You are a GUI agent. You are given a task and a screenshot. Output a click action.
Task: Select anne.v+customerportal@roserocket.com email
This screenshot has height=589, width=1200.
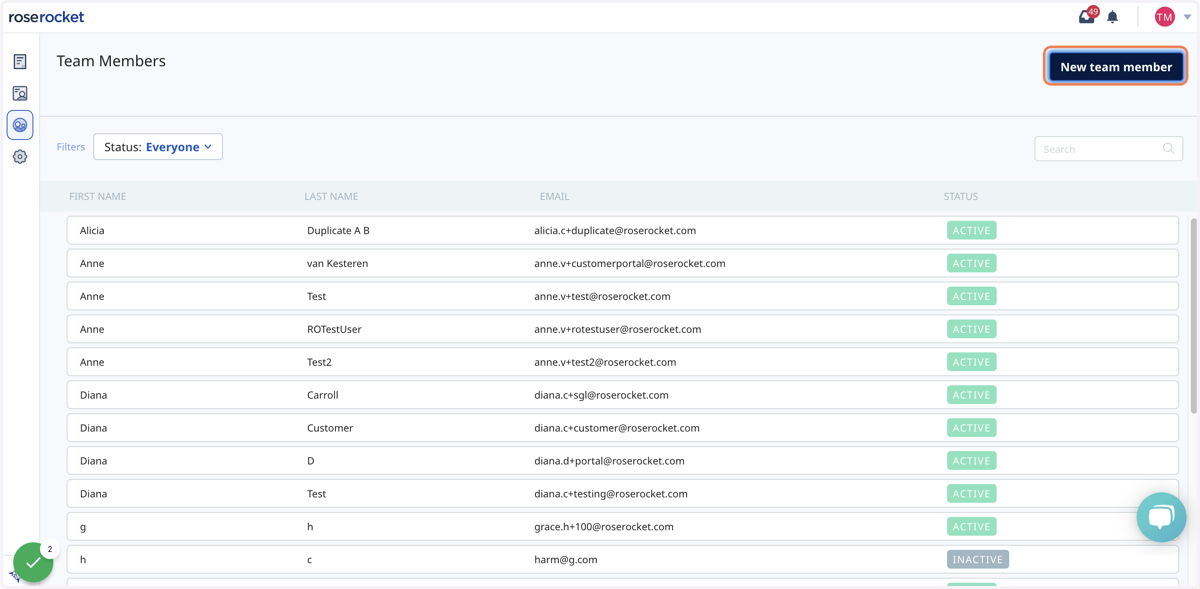point(630,263)
